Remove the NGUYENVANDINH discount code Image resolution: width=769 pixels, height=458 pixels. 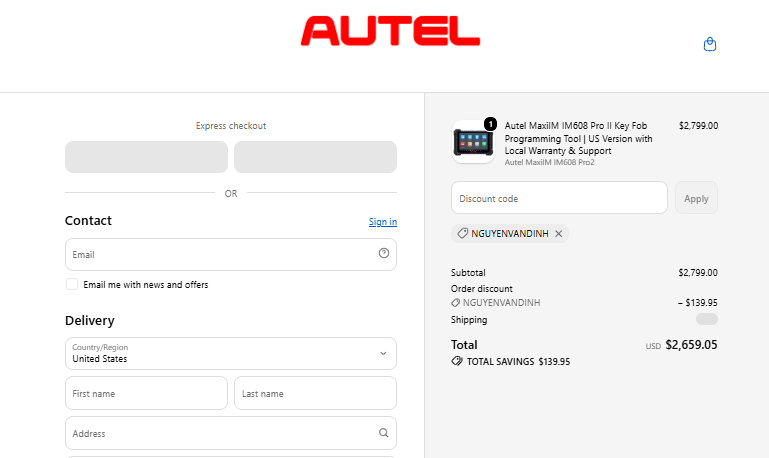point(559,234)
